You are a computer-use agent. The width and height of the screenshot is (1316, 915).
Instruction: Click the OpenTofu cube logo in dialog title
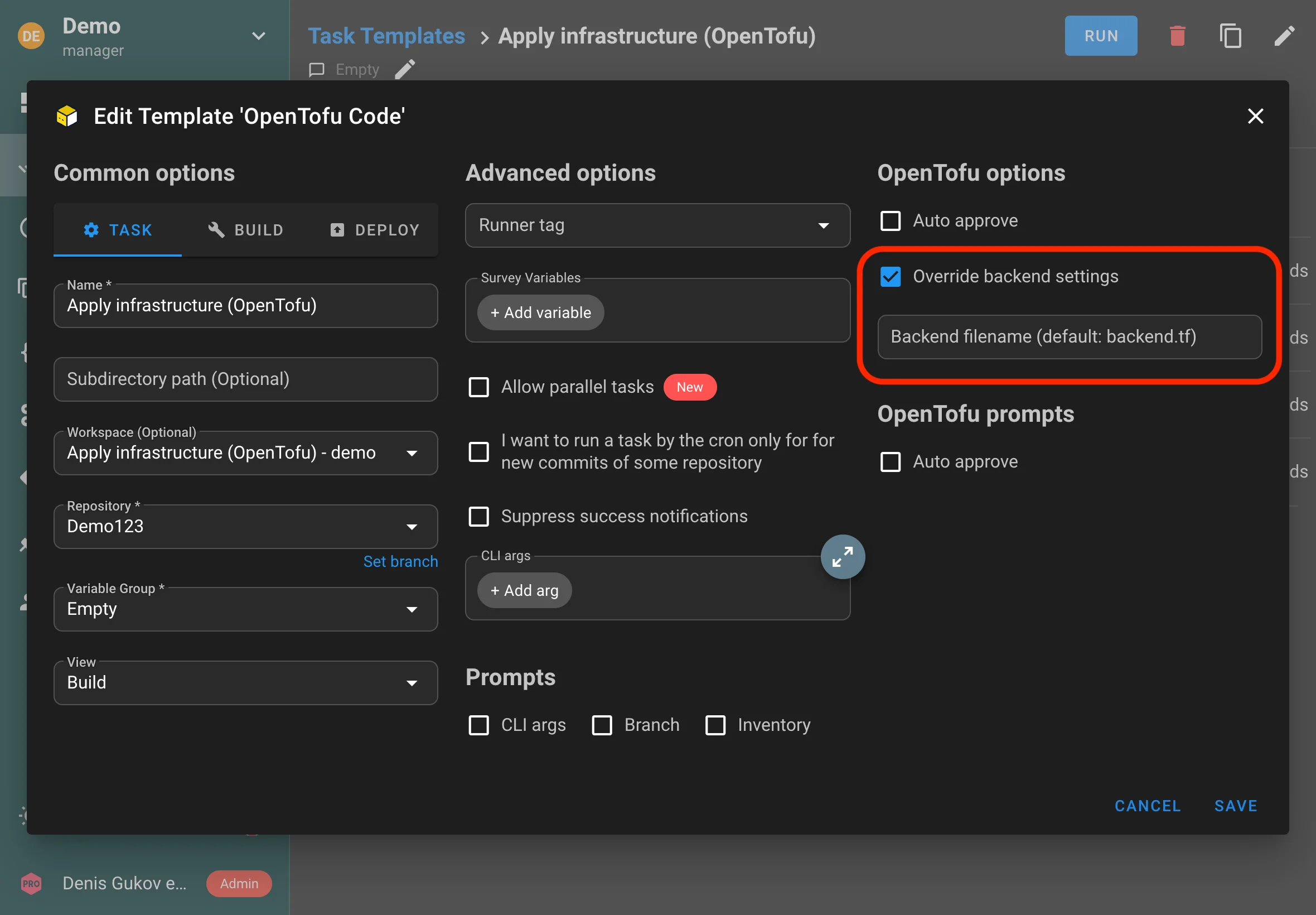67,117
